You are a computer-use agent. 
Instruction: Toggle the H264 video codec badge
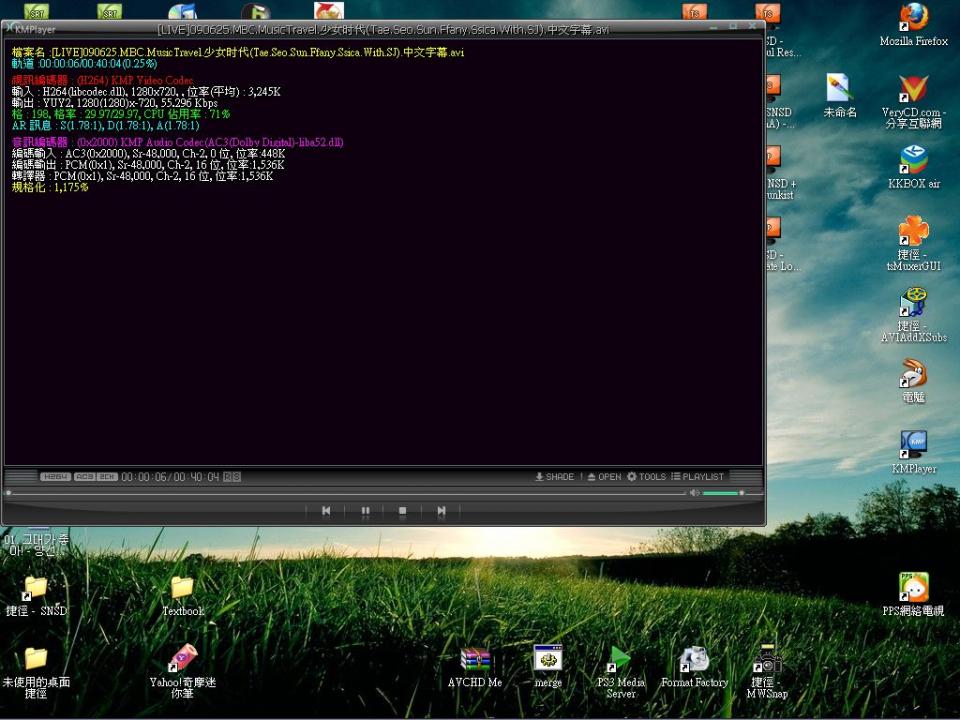[x=55, y=477]
